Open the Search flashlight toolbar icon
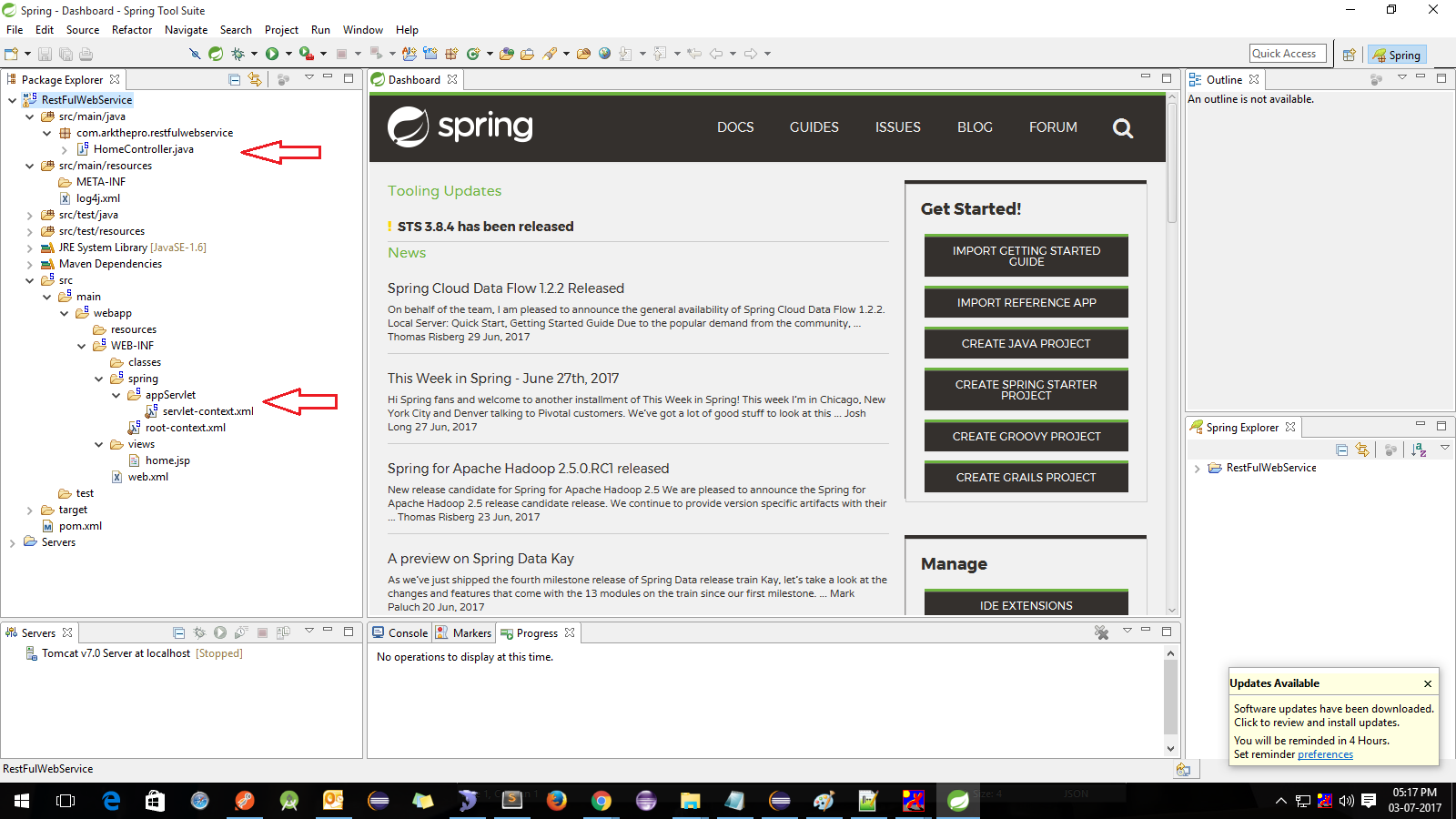Screen dimensions: 1456x819 [x=549, y=53]
